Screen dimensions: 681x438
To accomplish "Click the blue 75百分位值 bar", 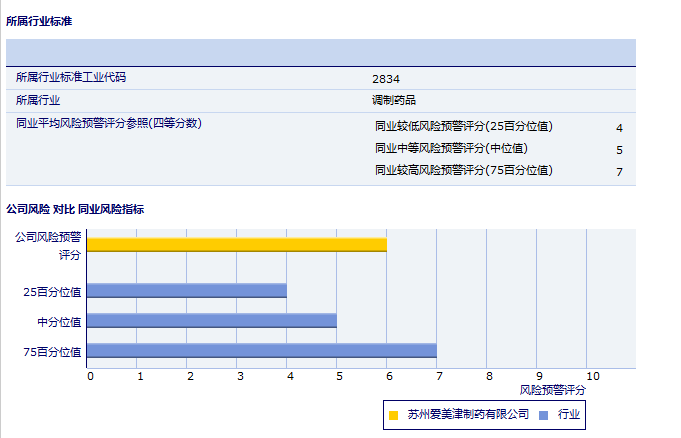I will pos(261,351).
